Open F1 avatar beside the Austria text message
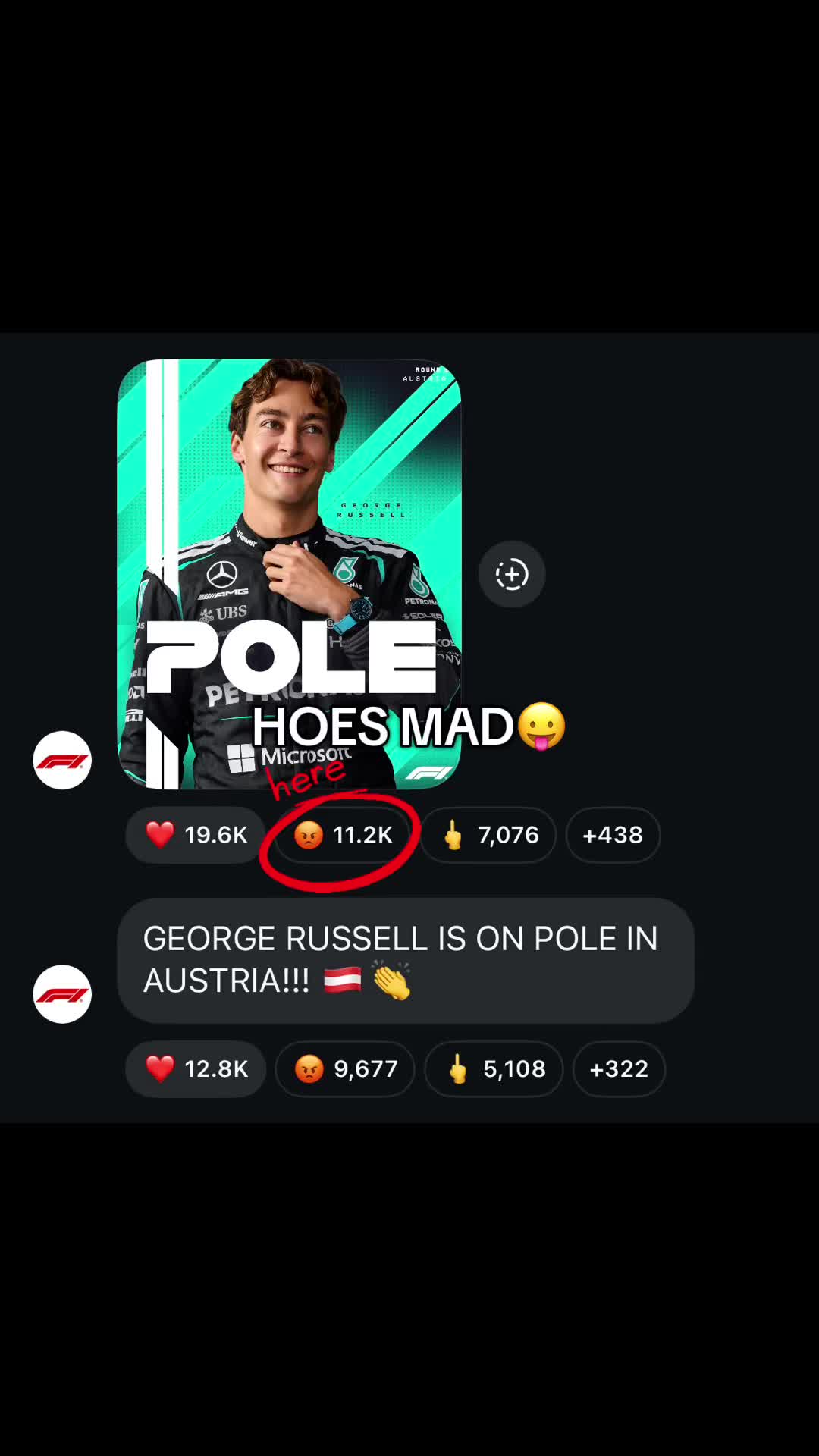 pyautogui.click(x=62, y=993)
